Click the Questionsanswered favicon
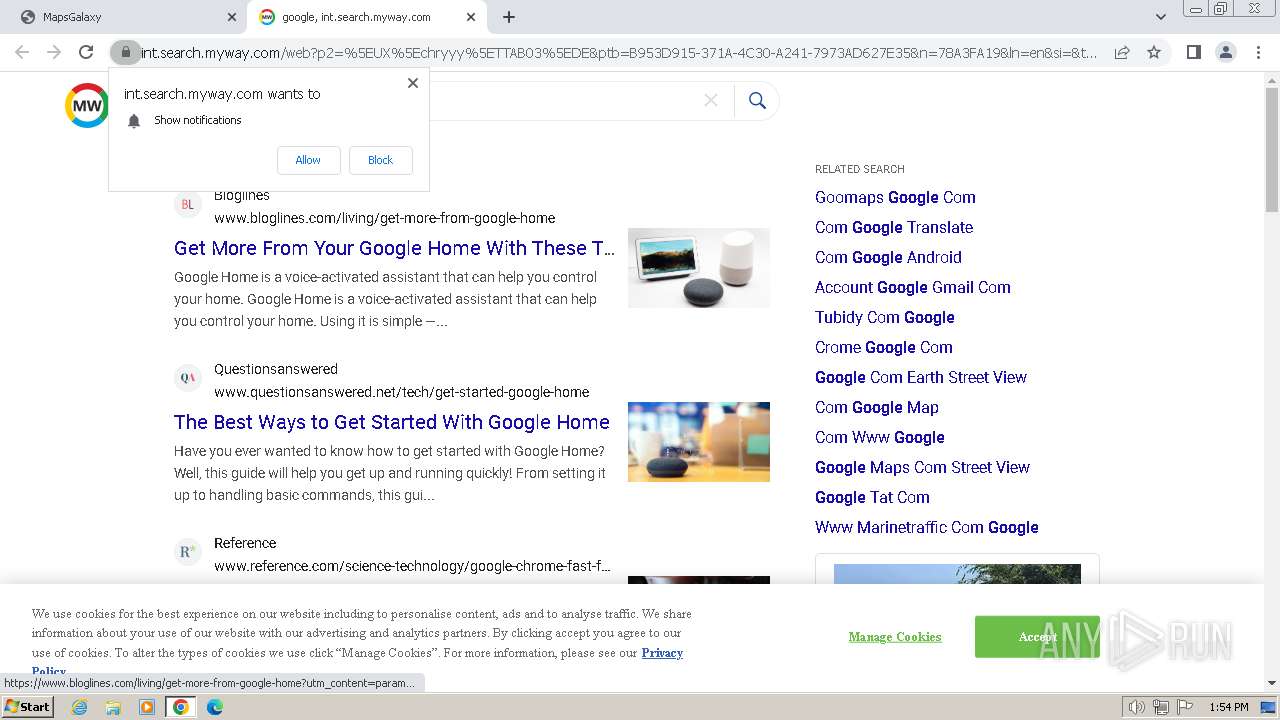This screenshot has height=720, width=1280. coord(187,378)
